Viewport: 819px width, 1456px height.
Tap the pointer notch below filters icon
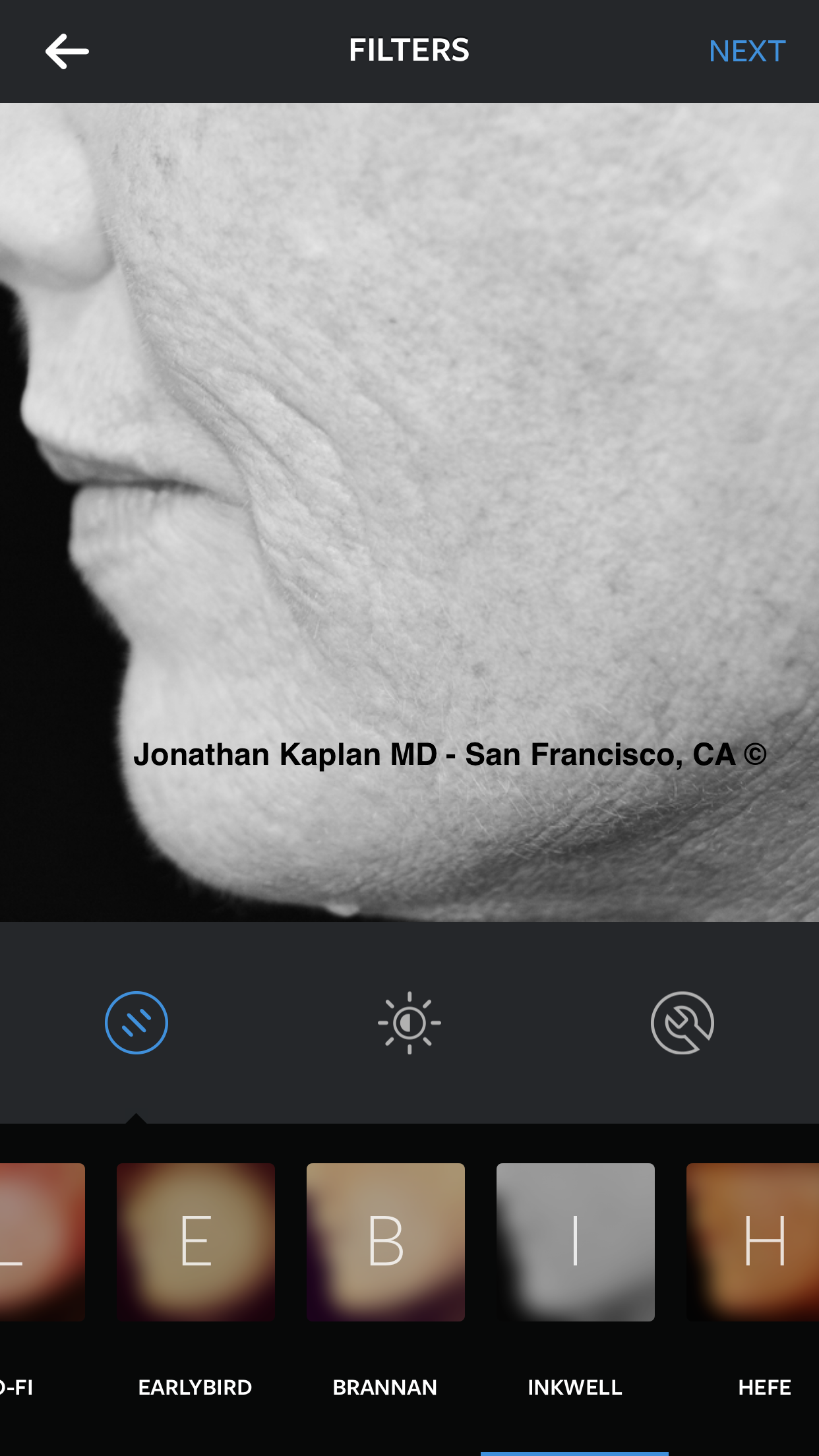136,1118
